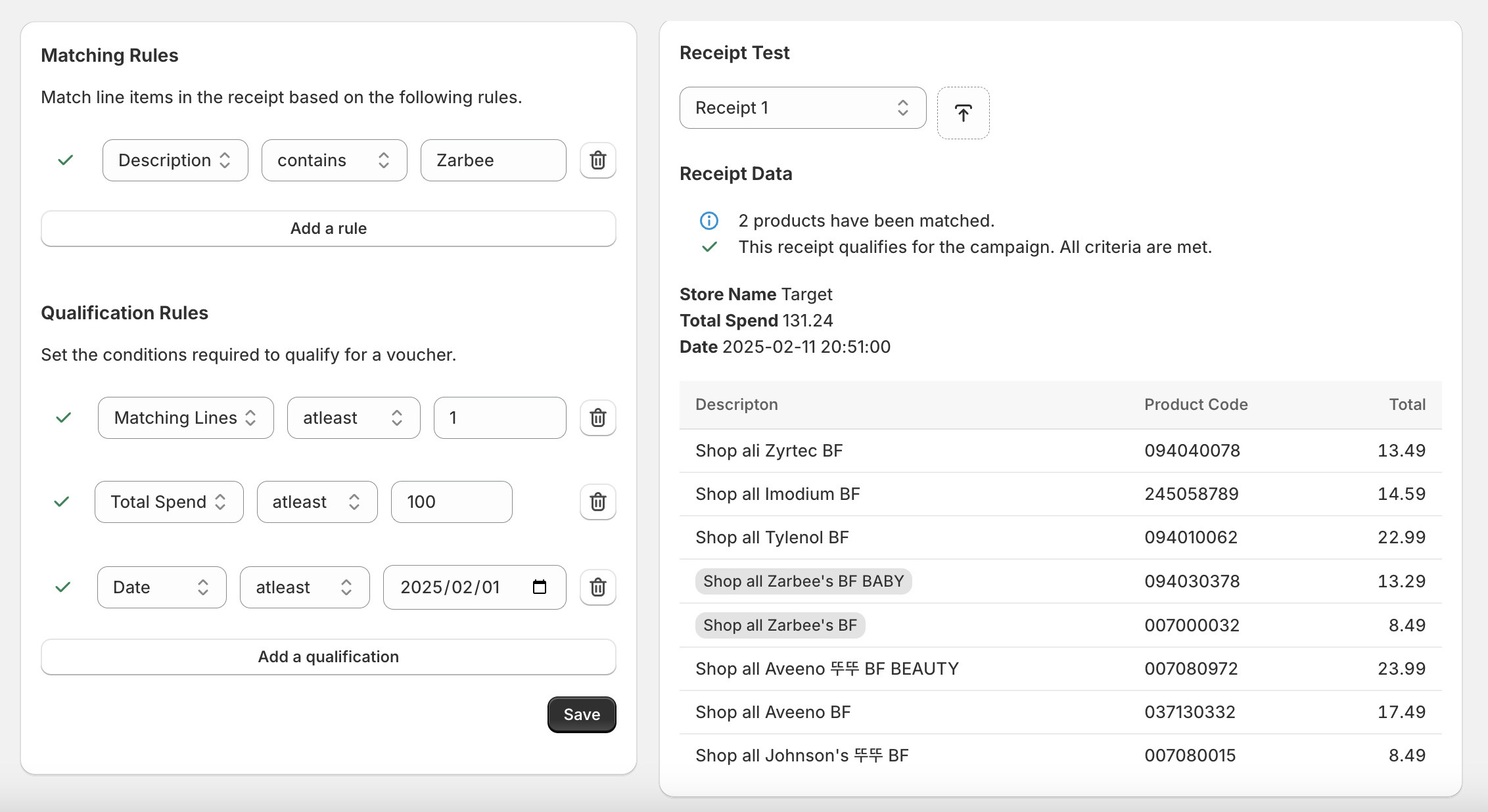Click the 2025/02/01 date input

475,587
